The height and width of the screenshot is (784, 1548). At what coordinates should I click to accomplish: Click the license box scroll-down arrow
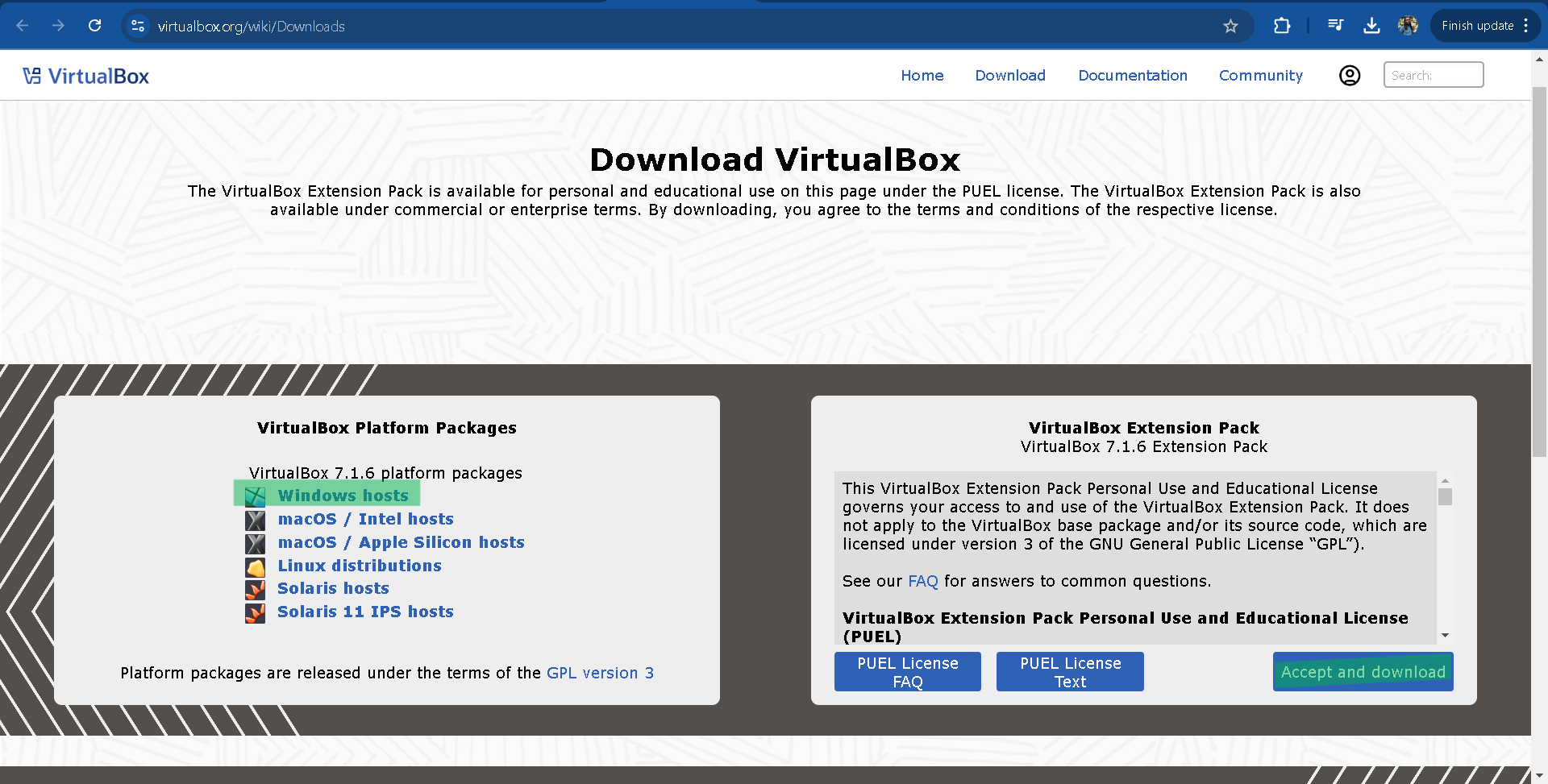point(1445,636)
